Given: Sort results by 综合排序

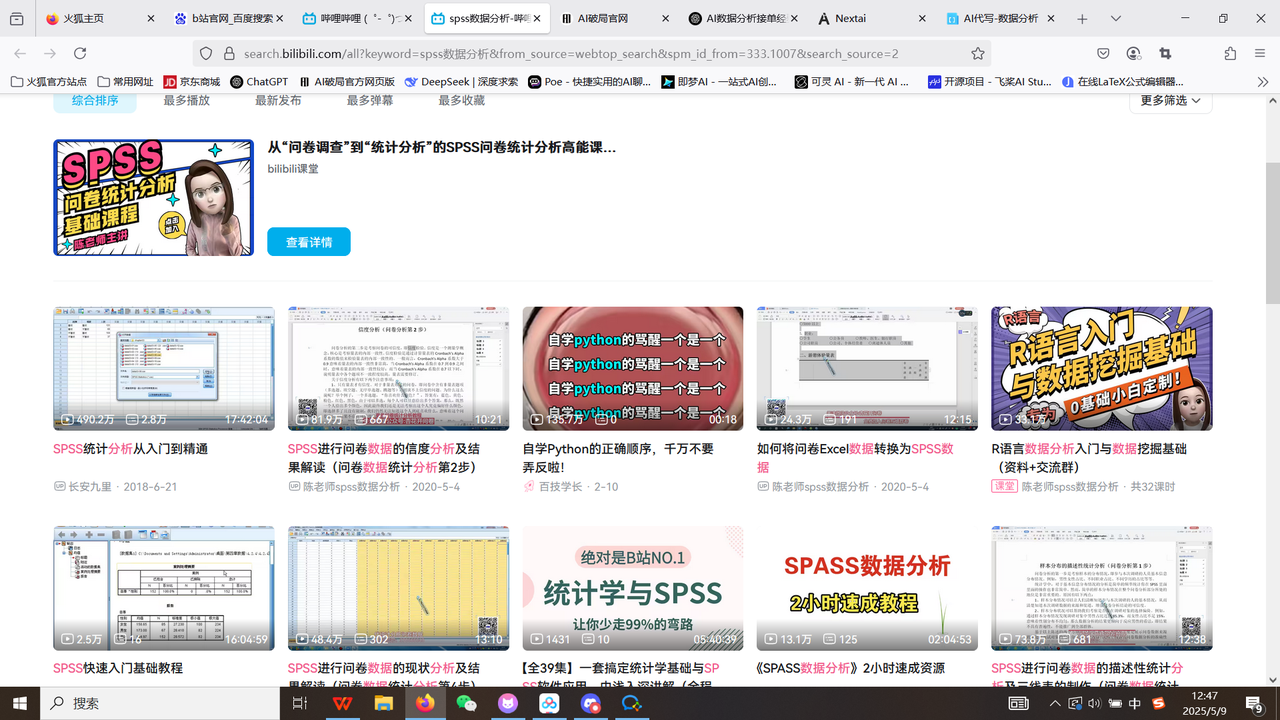Looking at the screenshot, I should 95,100.
